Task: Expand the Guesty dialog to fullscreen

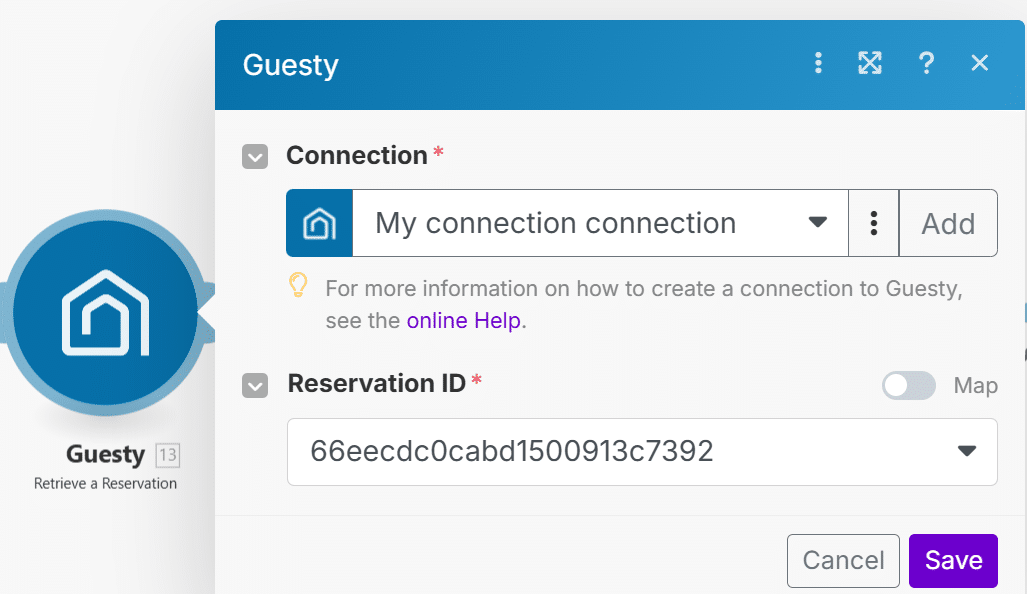Action: pyautogui.click(x=870, y=64)
